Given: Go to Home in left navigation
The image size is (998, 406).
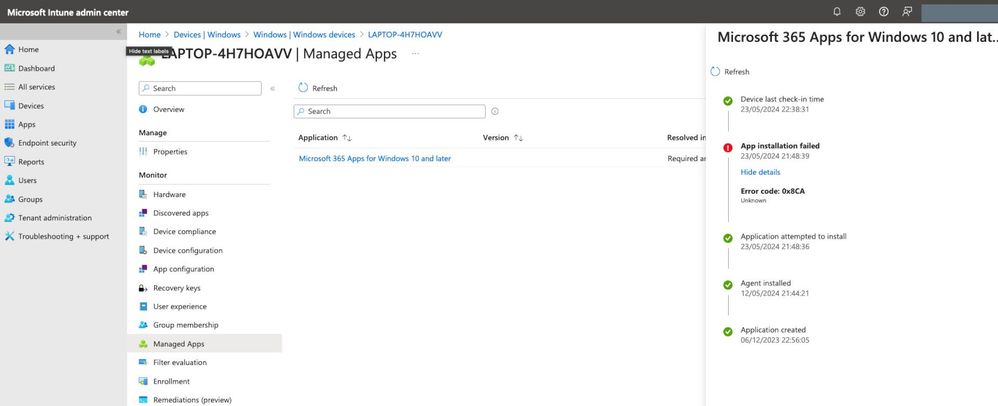Looking at the screenshot, I should (x=28, y=50).
